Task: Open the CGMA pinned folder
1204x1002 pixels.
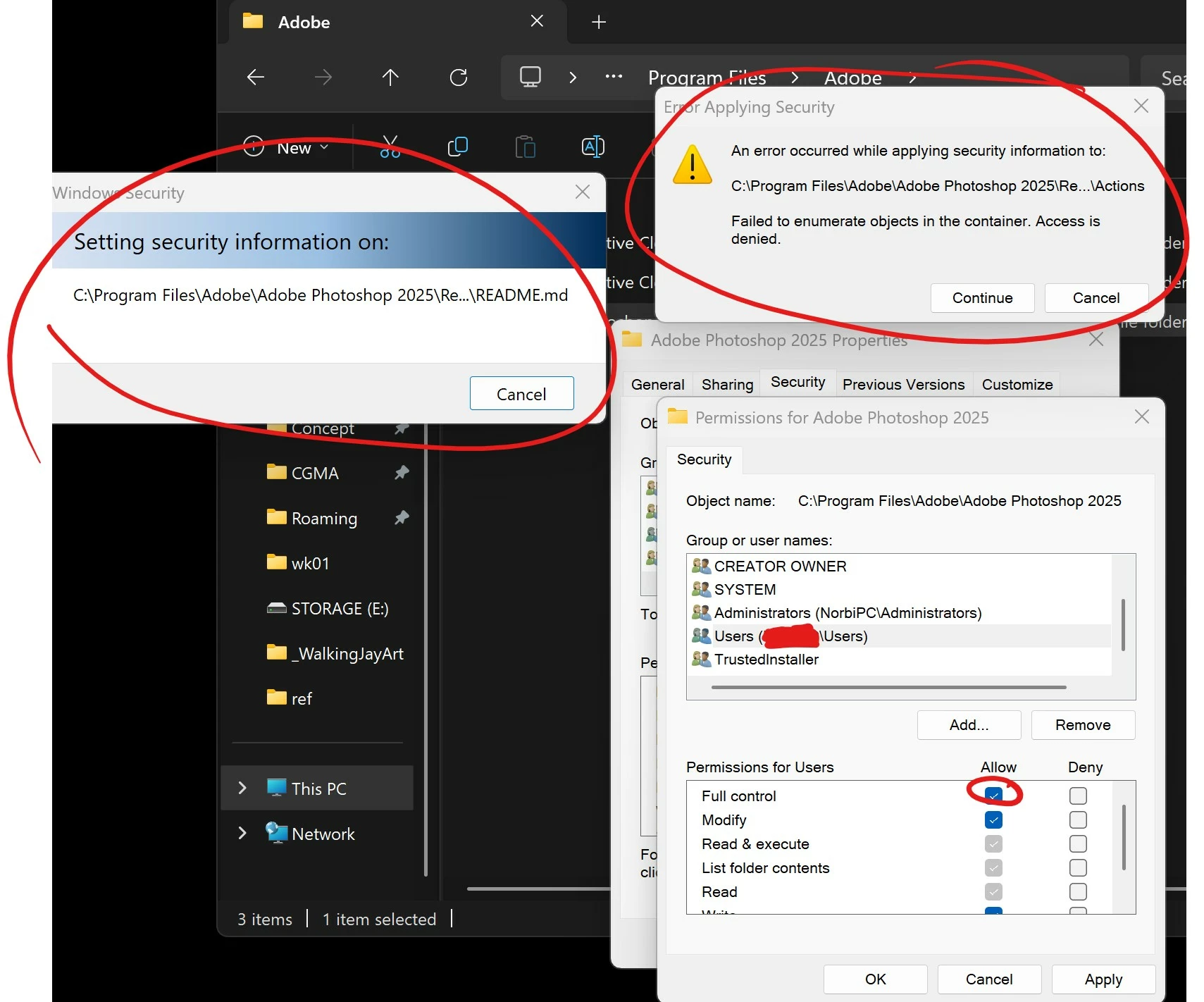Action: point(315,473)
